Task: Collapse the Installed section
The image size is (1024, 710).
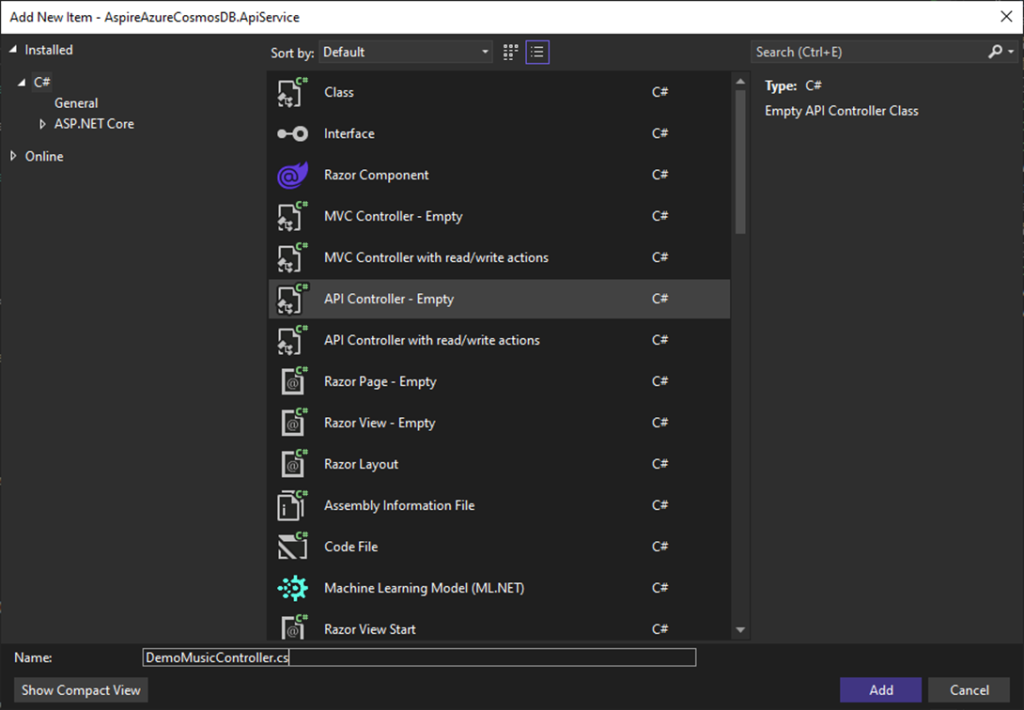Action: click(x=13, y=50)
